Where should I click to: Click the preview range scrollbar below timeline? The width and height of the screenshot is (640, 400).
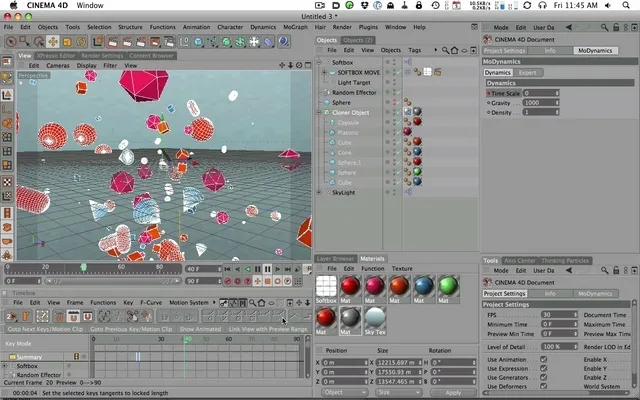coord(112,281)
